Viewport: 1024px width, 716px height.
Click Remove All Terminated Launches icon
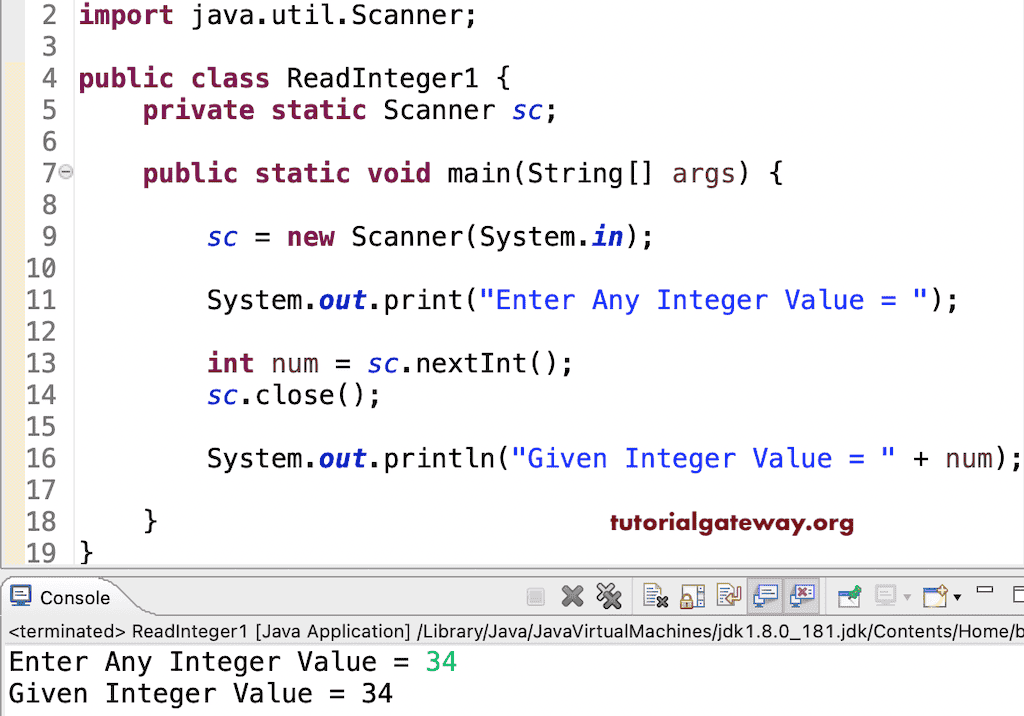[609, 596]
